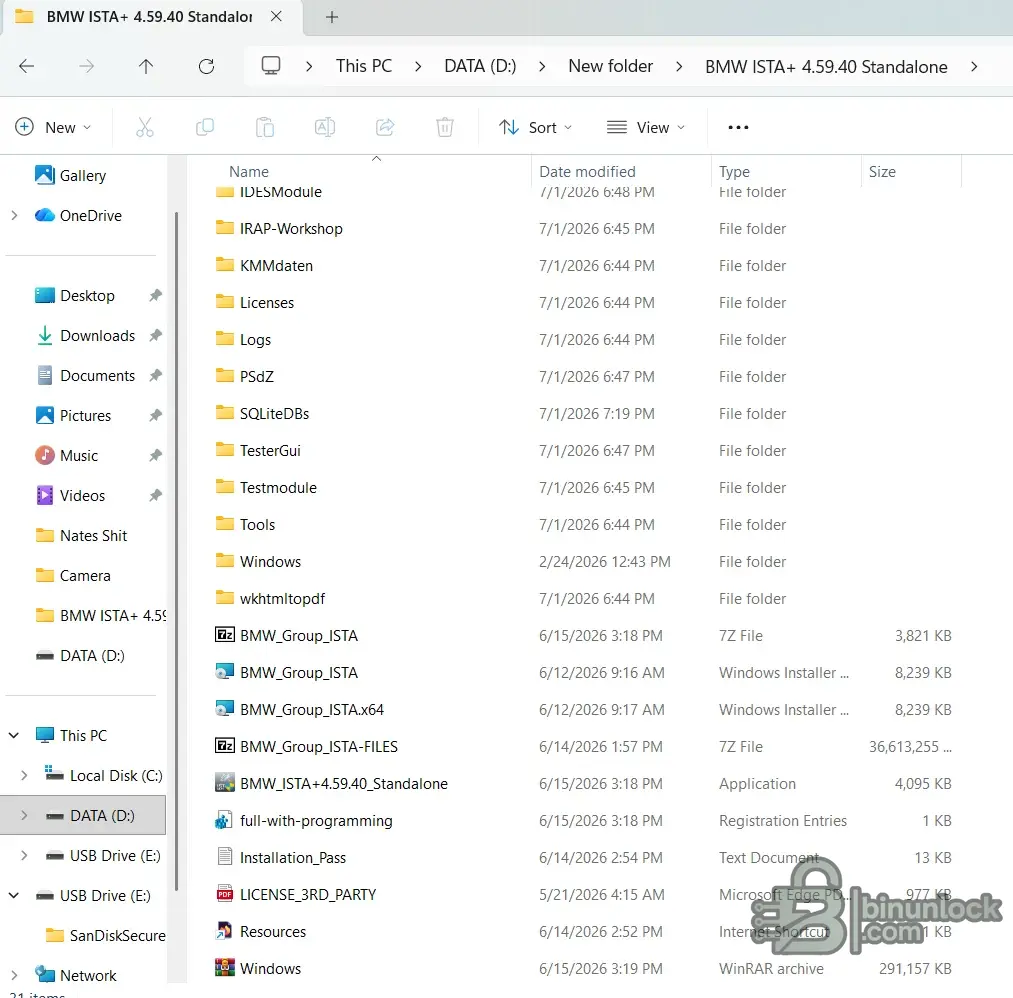
Task: Select the BMW_ISTA+4.59.40_Standalone application icon
Action: [x=224, y=783]
